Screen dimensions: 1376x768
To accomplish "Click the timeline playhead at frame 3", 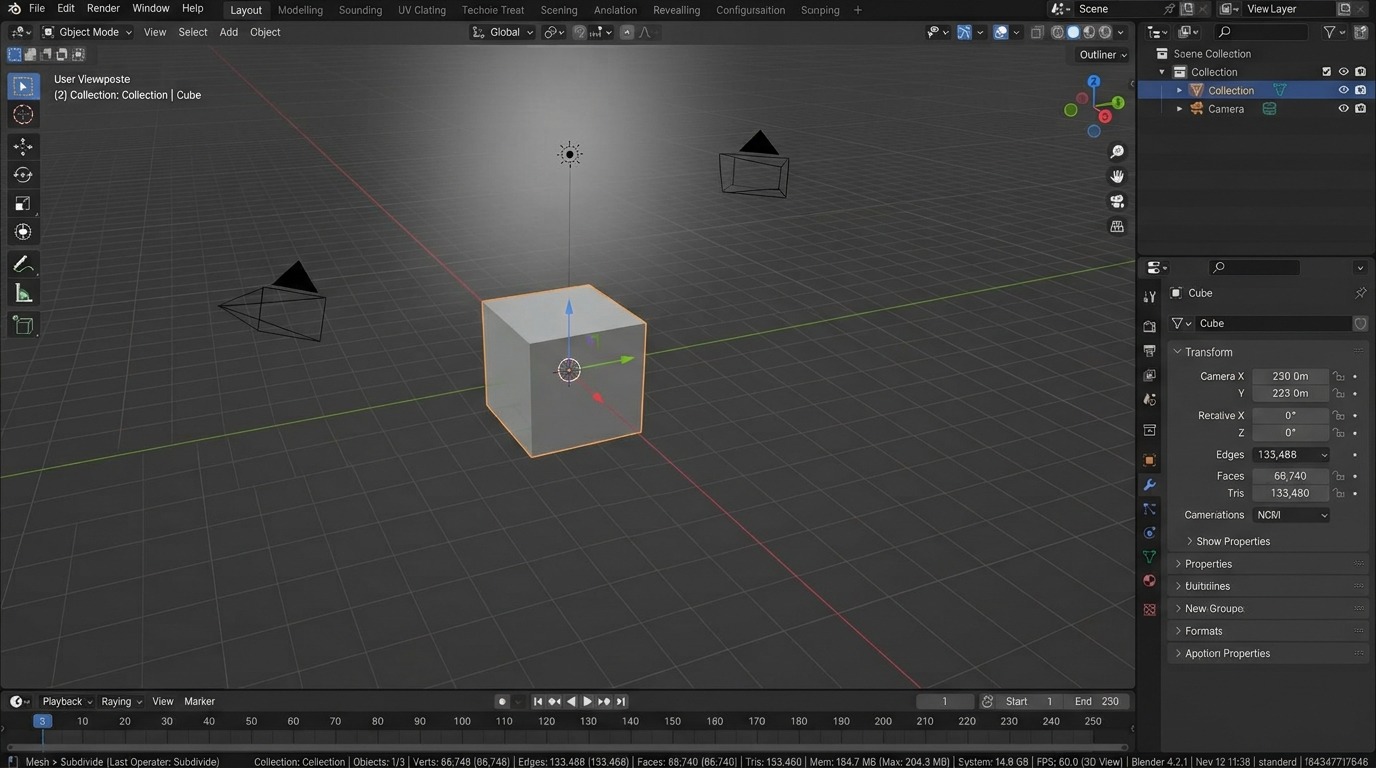I will tap(42, 721).
